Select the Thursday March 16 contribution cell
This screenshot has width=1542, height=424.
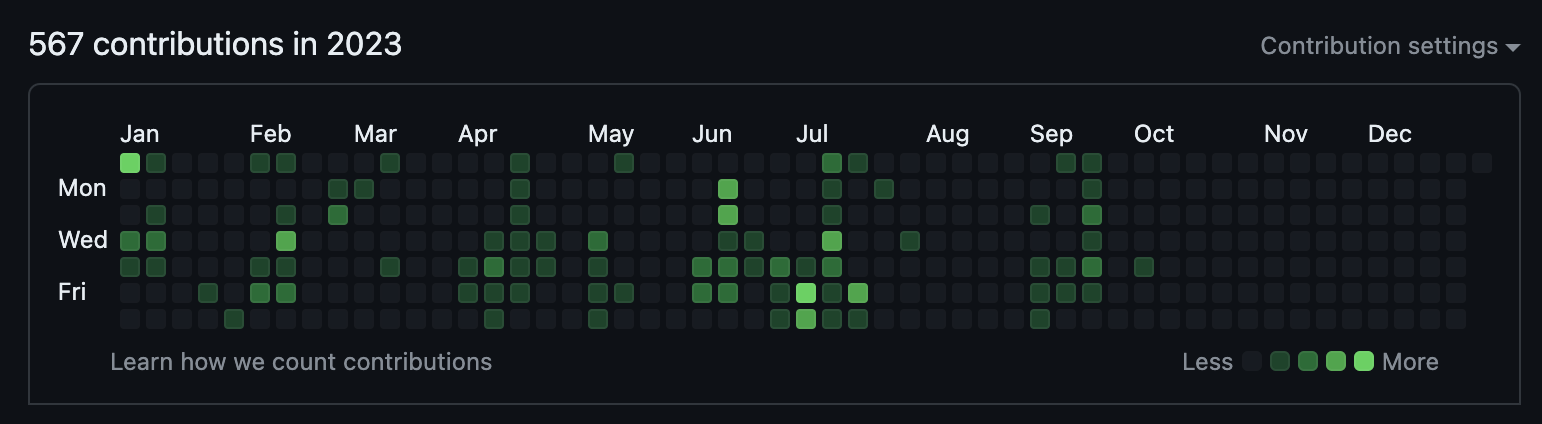pos(390,266)
